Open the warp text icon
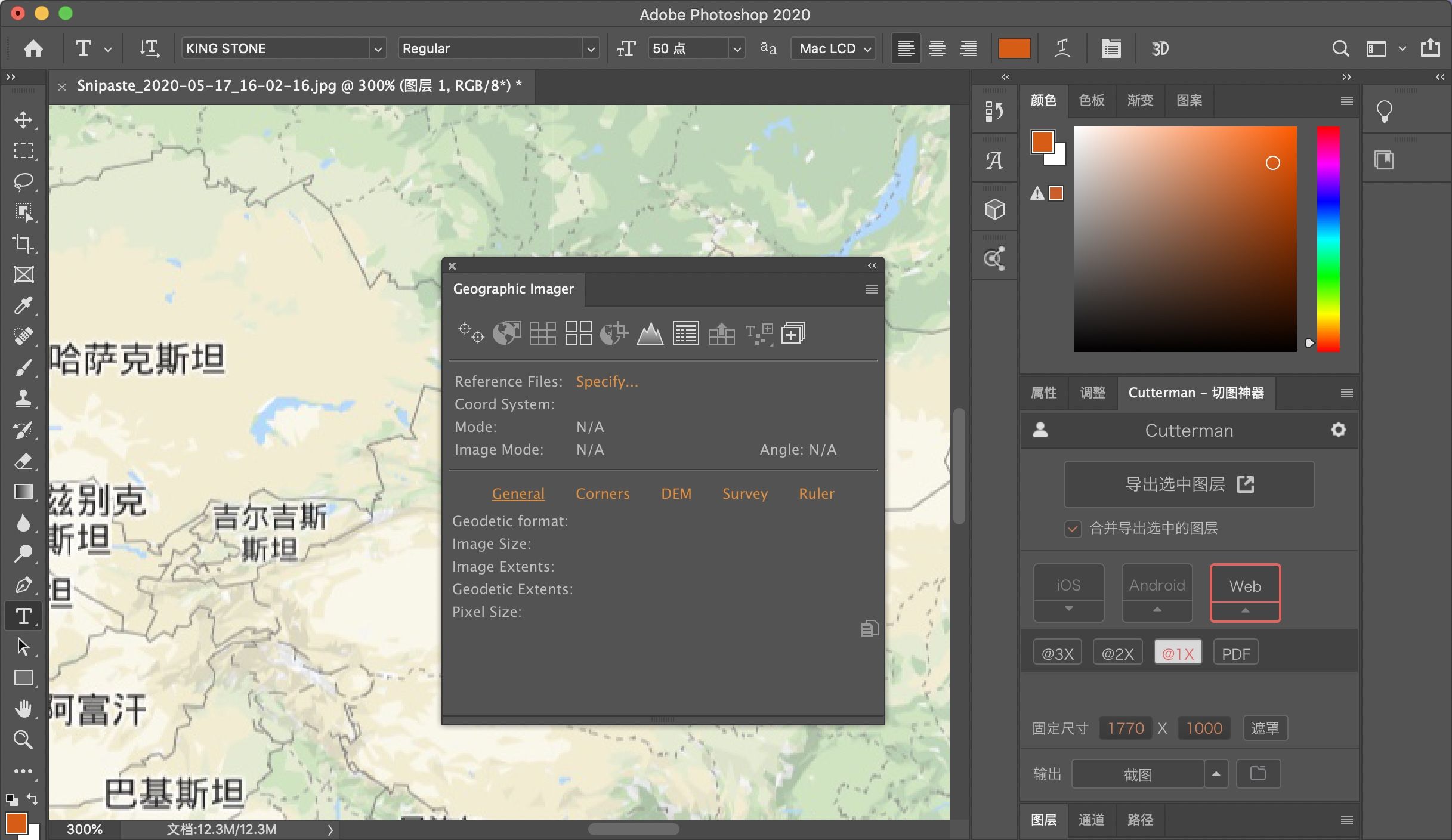The width and height of the screenshot is (1452, 840). (1062, 48)
